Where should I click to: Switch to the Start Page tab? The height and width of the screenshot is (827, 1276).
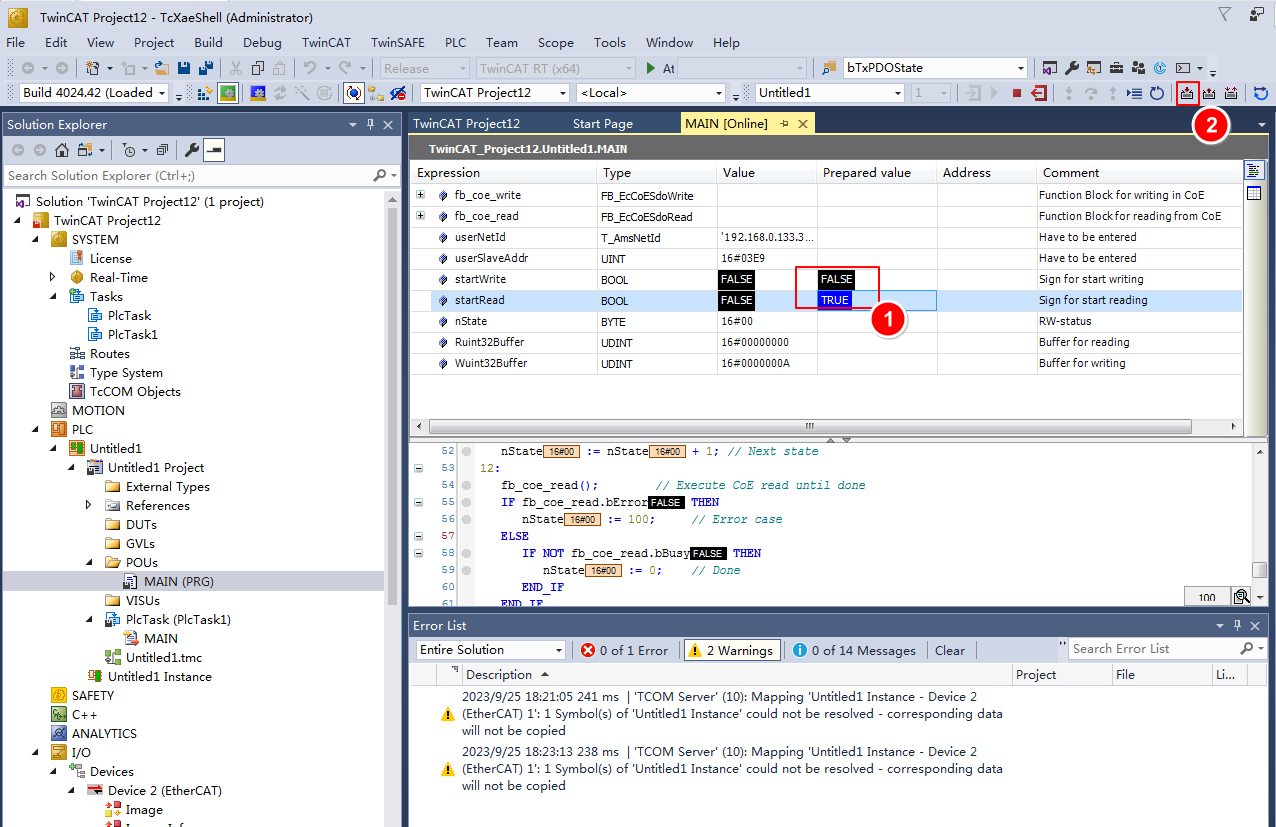point(603,123)
